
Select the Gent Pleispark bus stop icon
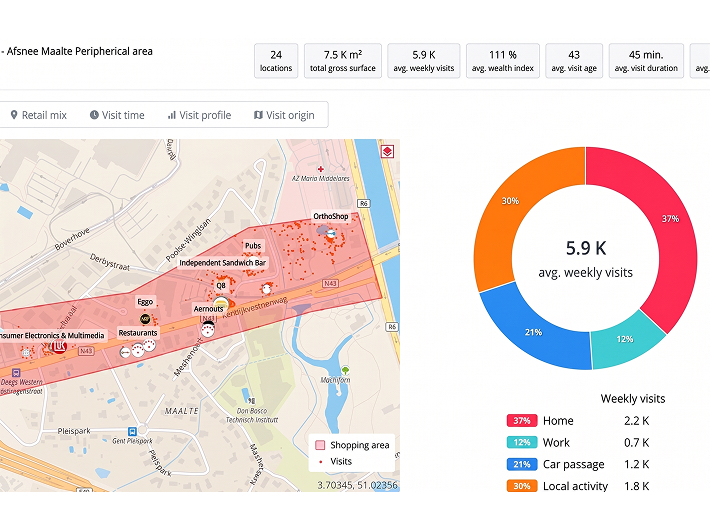tap(132, 431)
